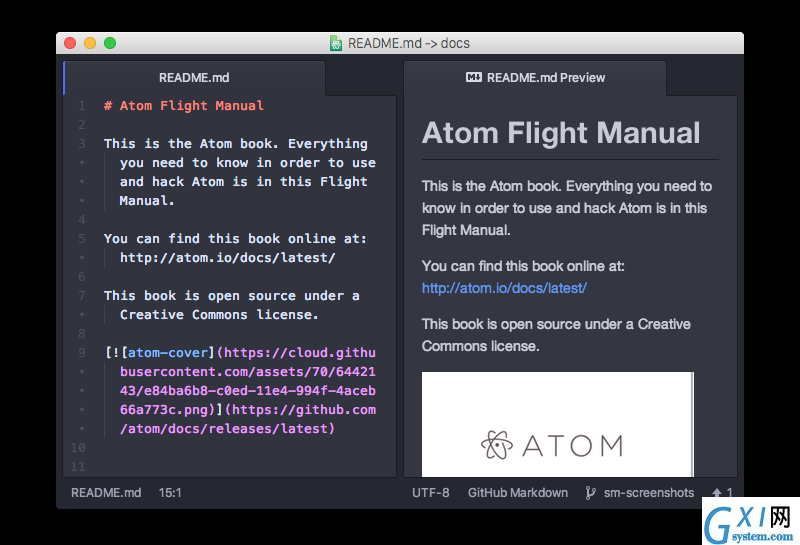Click line number 9 in the gutter
This screenshot has width=800, height=545.
pyautogui.click(x=82, y=353)
